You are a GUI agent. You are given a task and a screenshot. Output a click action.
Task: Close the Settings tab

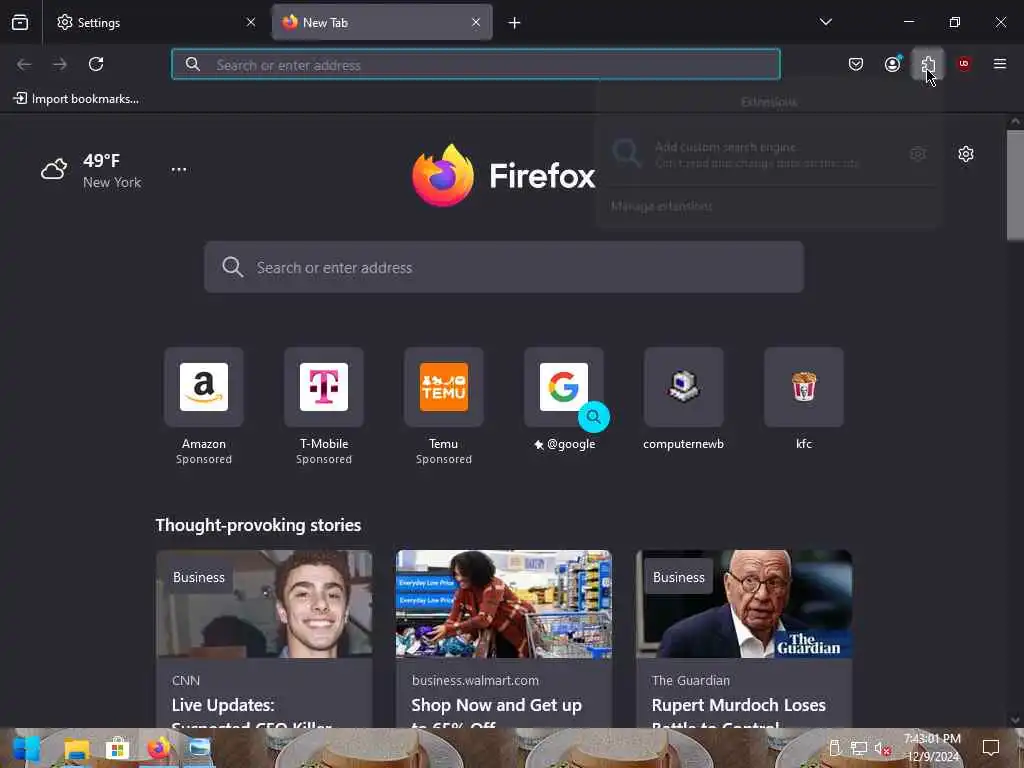[251, 22]
